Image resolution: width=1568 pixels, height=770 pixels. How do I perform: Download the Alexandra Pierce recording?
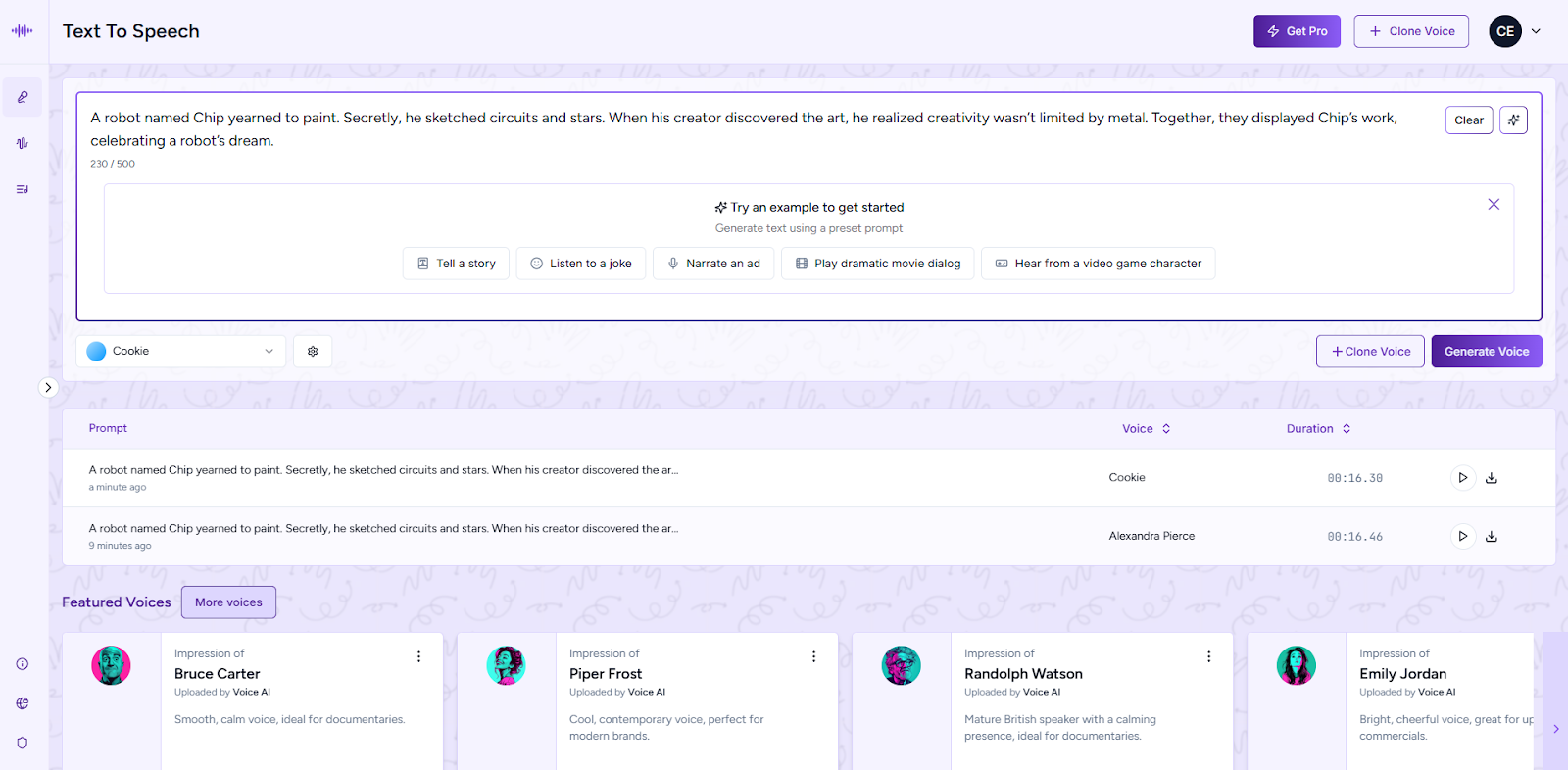(x=1492, y=536)
